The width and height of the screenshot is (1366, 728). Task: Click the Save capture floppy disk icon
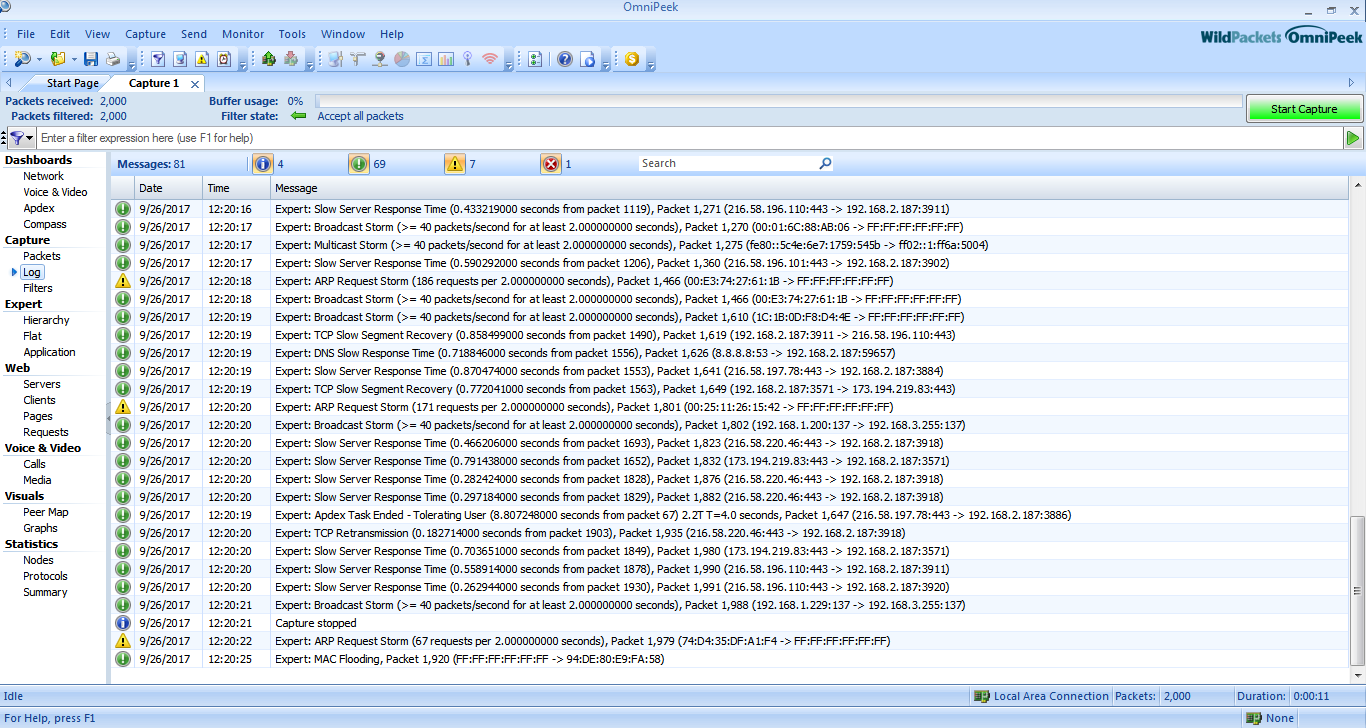(91, 60)
